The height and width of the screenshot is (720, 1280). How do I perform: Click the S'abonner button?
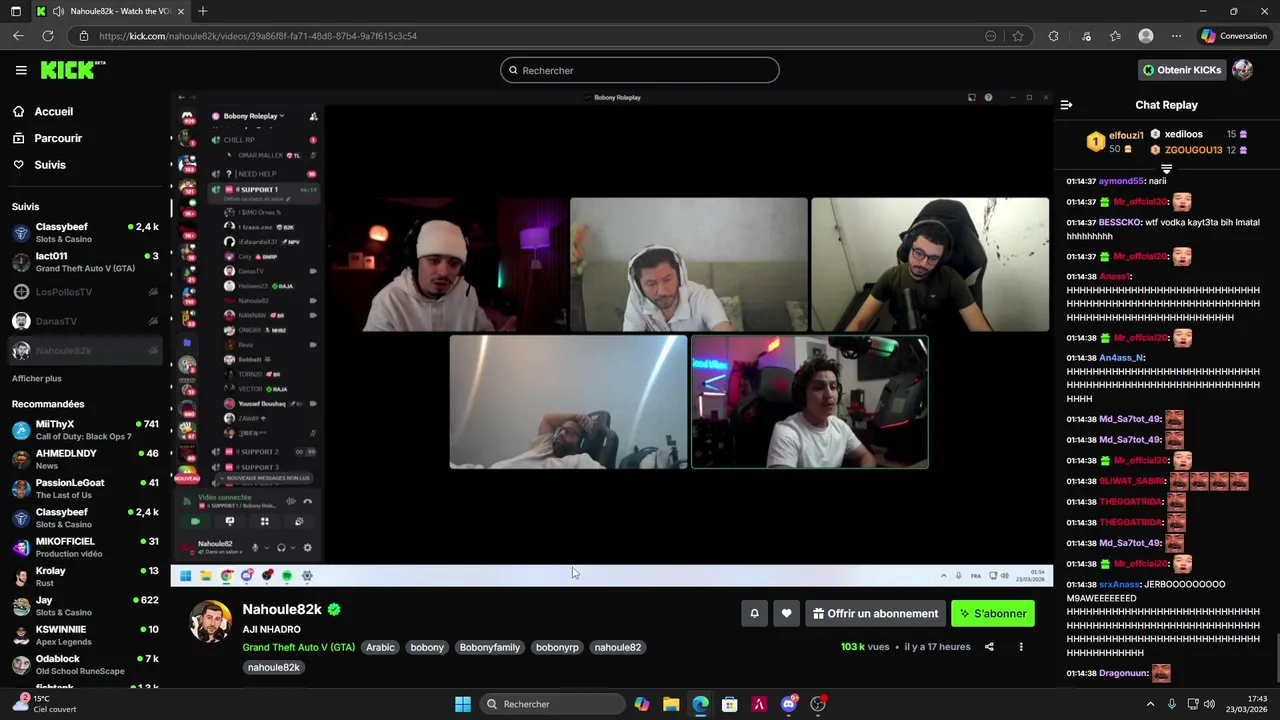993,614
